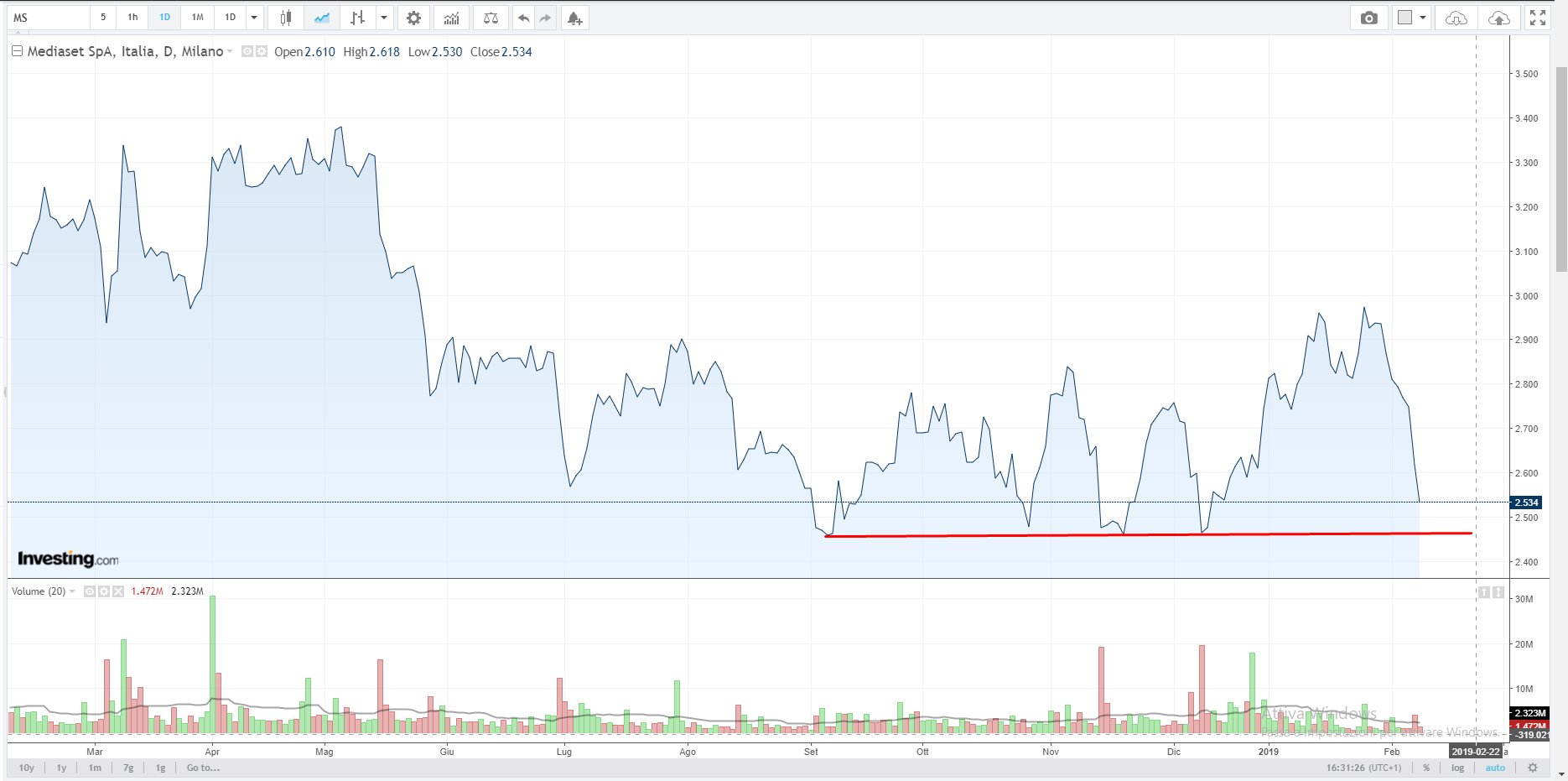Click the 2.323M volume label on axis
This screenshot has height=781, width=1568.
pyautogui.click(x=1530, y=713)
